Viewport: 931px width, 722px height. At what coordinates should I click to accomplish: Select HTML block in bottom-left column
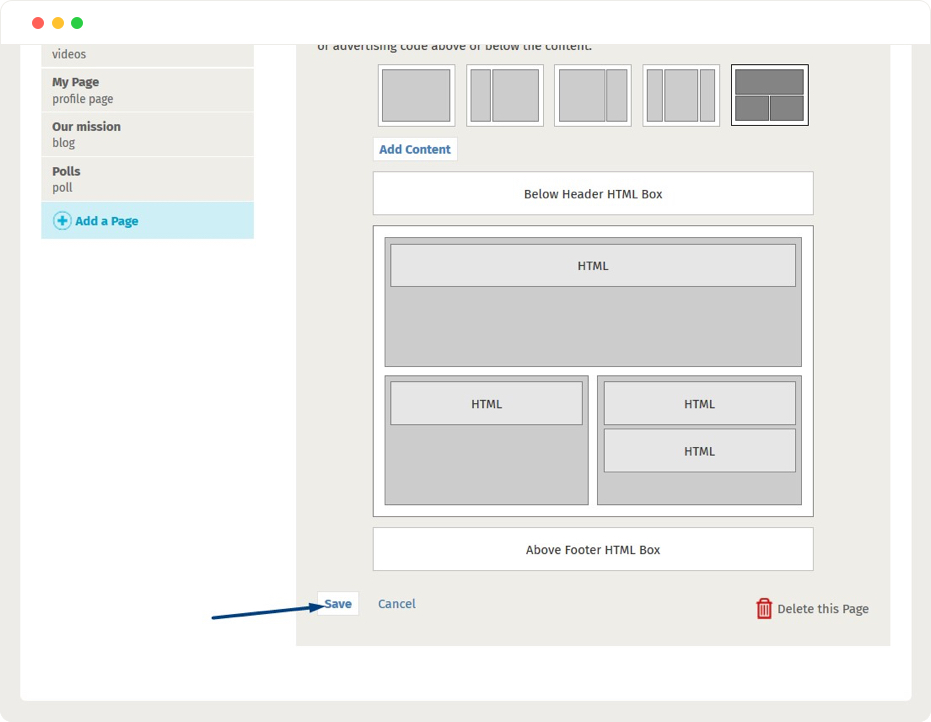point(486,403)
